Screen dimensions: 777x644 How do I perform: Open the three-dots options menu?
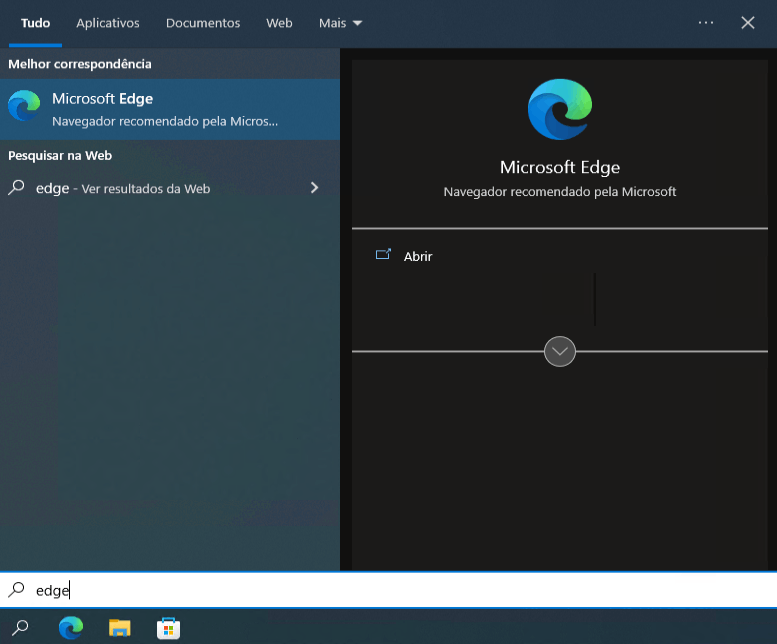706,23
